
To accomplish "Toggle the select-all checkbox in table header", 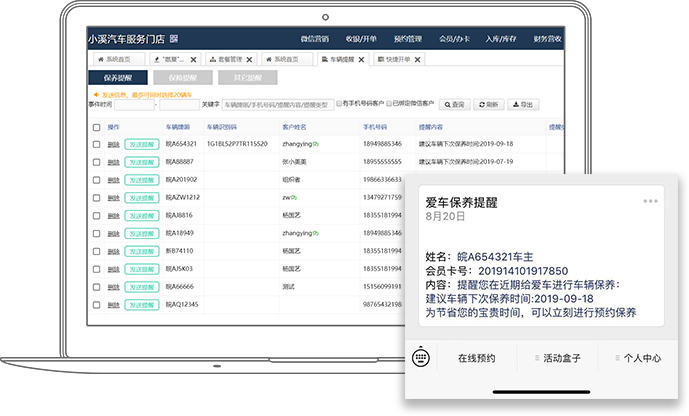I will click(97, 128).
